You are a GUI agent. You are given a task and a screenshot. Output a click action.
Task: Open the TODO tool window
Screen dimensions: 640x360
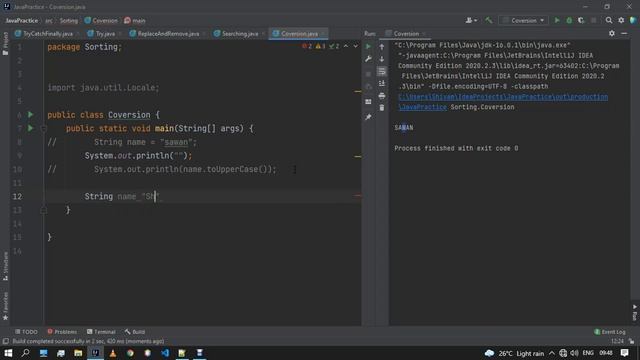click(x=26, y=332)
